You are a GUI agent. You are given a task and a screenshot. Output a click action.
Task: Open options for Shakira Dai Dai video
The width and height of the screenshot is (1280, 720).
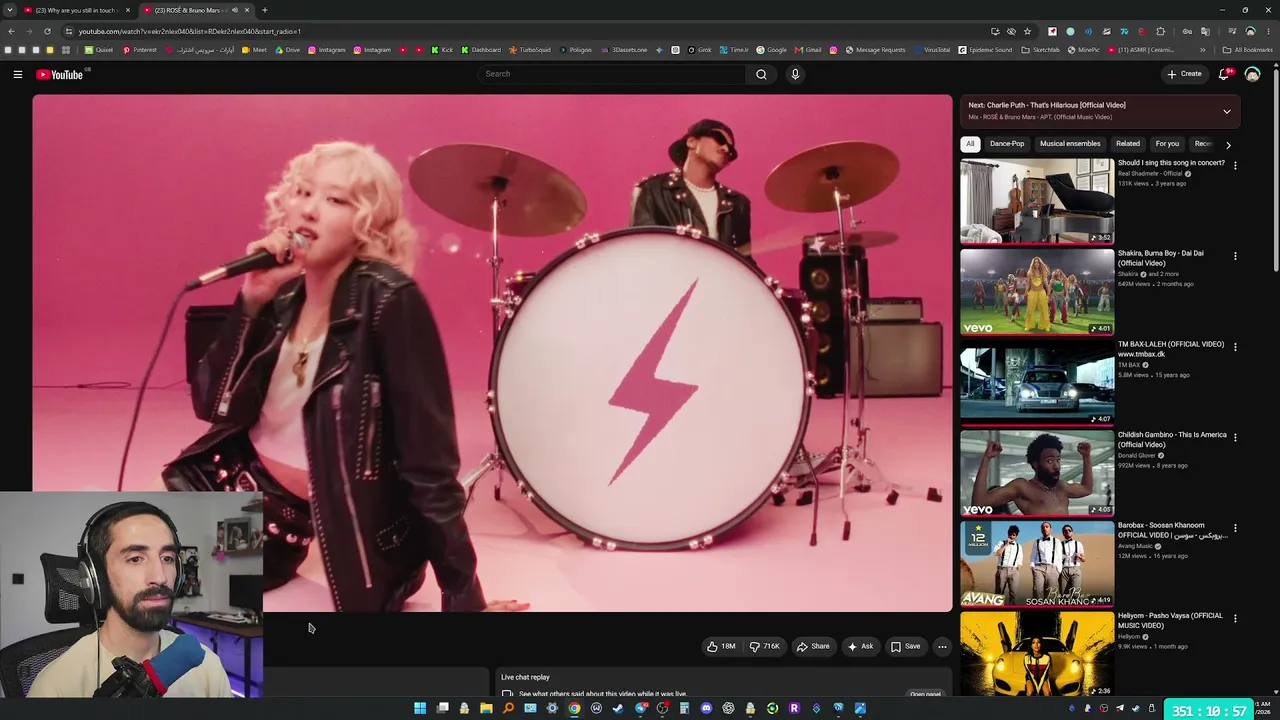[1235, 256]
